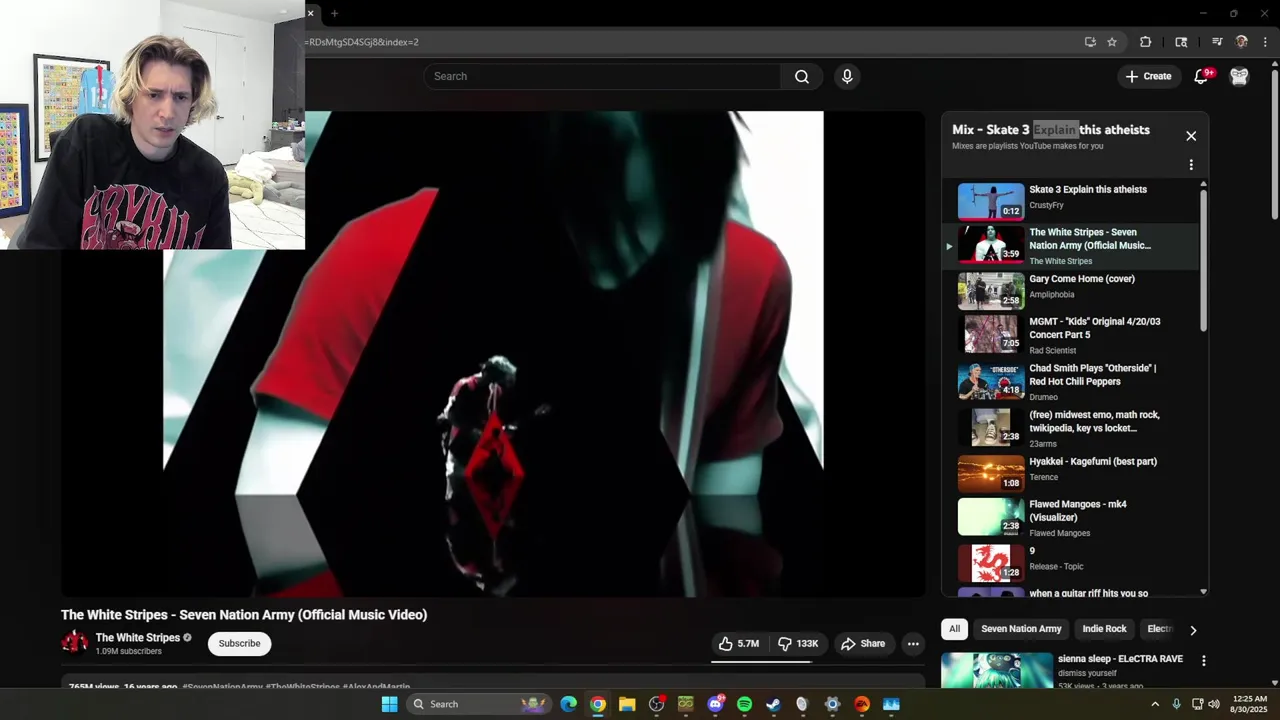Image resolution: width=1280 pixels, height=720 pixels.
Task: Click the taskbar volume icon
Action: click(1214, 704)
